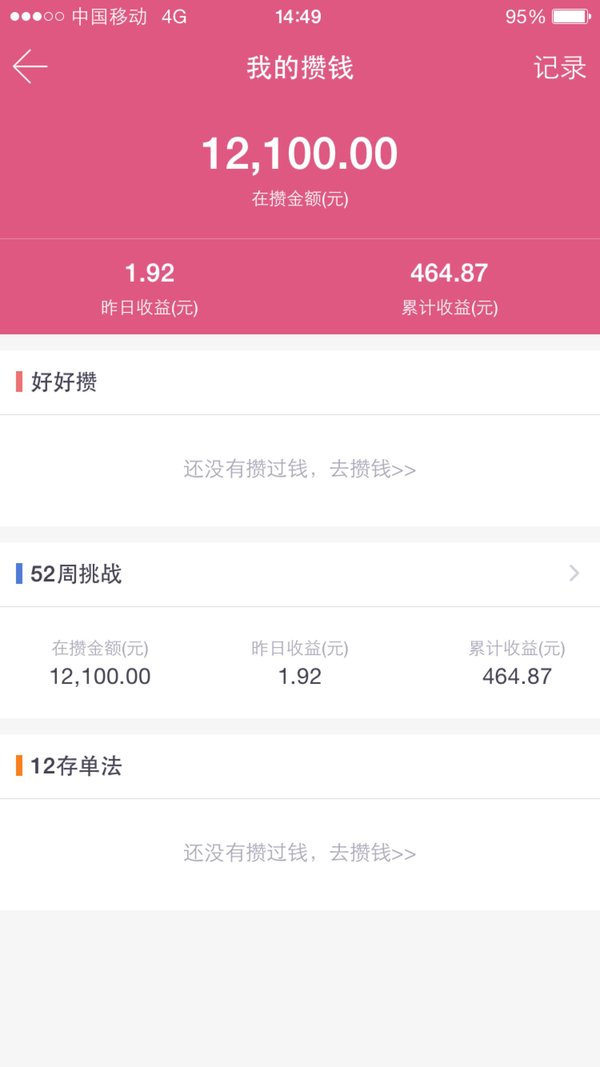Open the 52周挑战 section header
The height and width of the screenshot is (1067, 600).
(300, 574)
